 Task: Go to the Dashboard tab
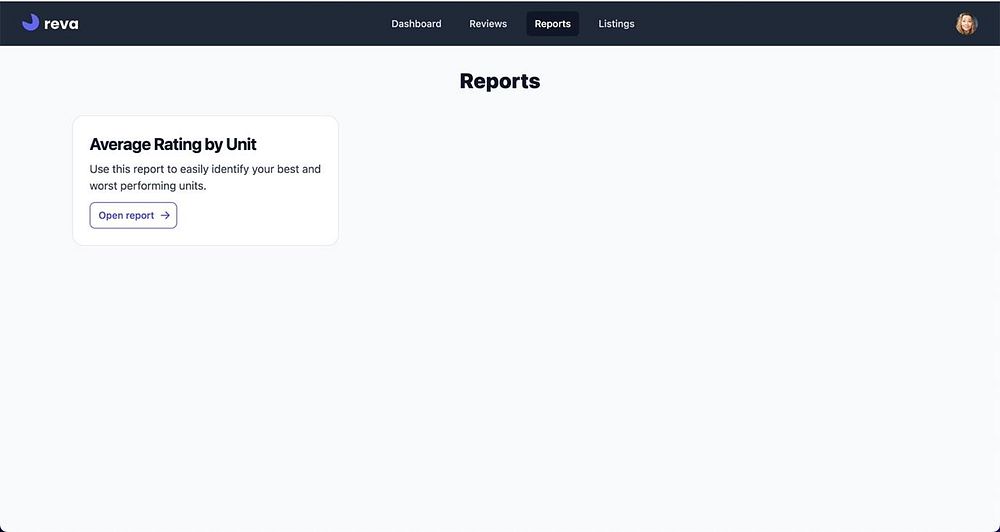[x=416, y=24]
